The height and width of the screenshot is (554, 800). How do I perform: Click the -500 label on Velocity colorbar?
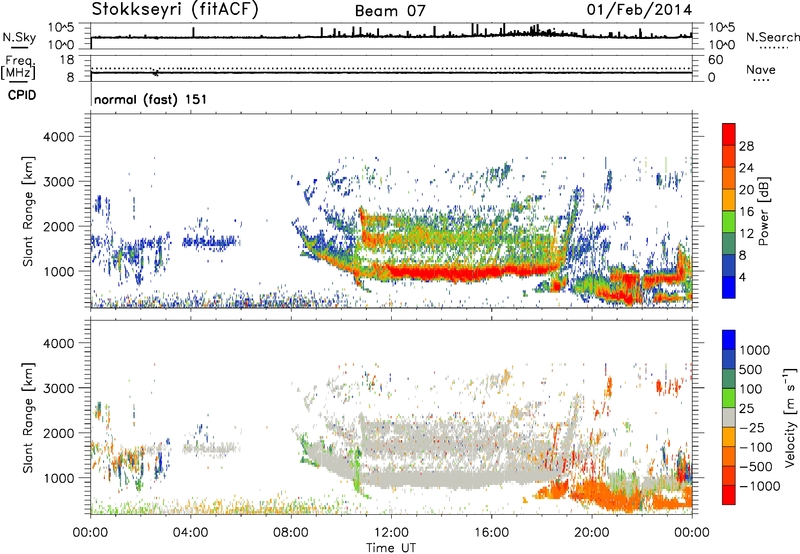click(756, 466)
